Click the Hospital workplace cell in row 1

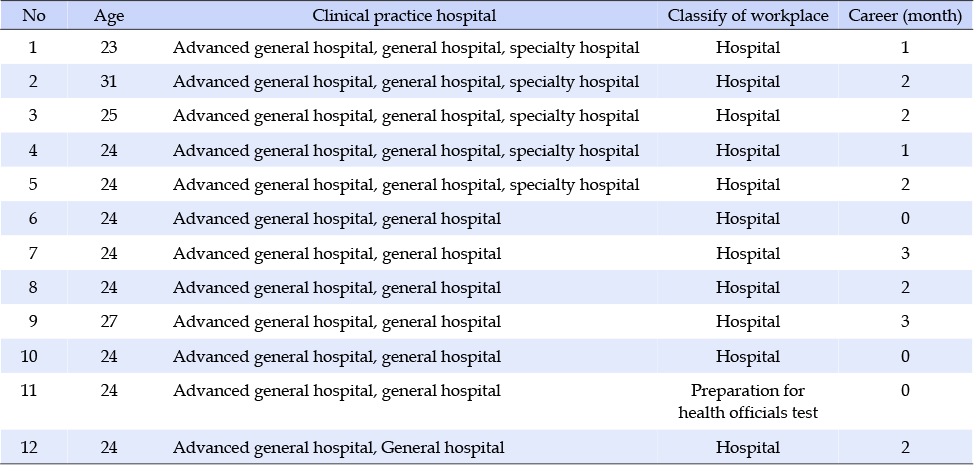point(748,47)
